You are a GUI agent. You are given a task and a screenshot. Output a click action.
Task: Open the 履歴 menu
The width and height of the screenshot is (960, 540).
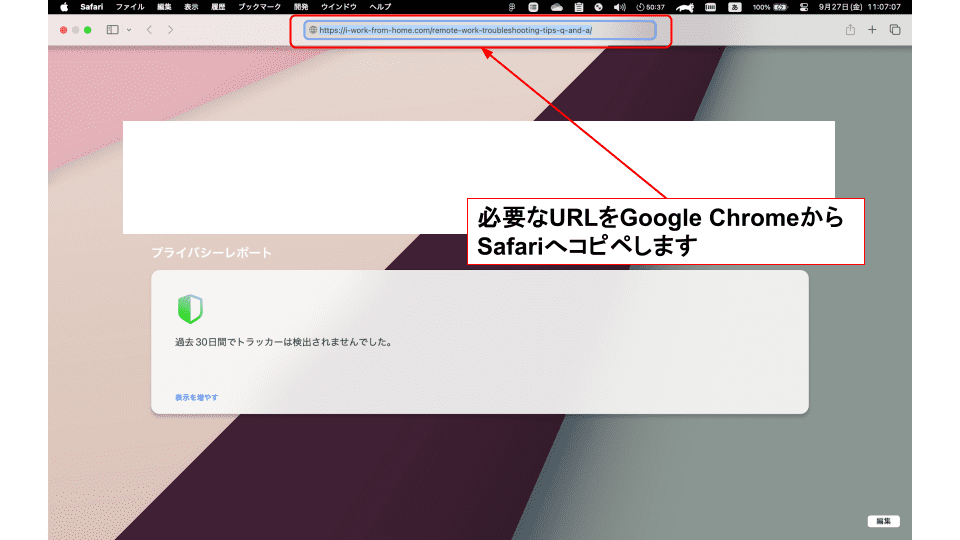pos(218,6)
